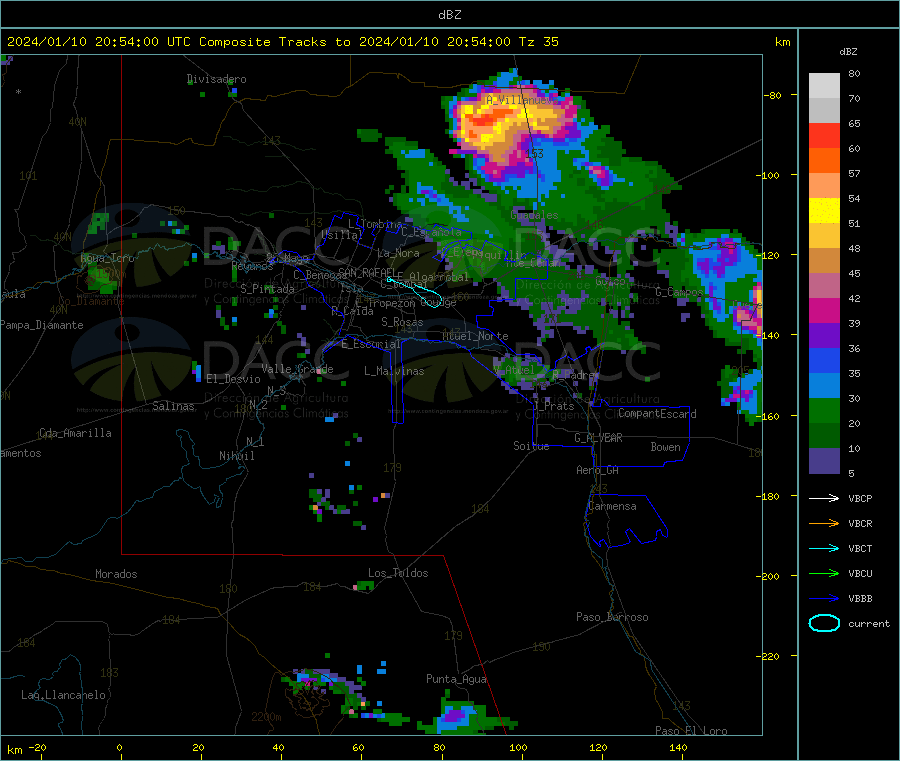
Task: Click the 'Soitue' map label
Action: [x=531, y=446]
